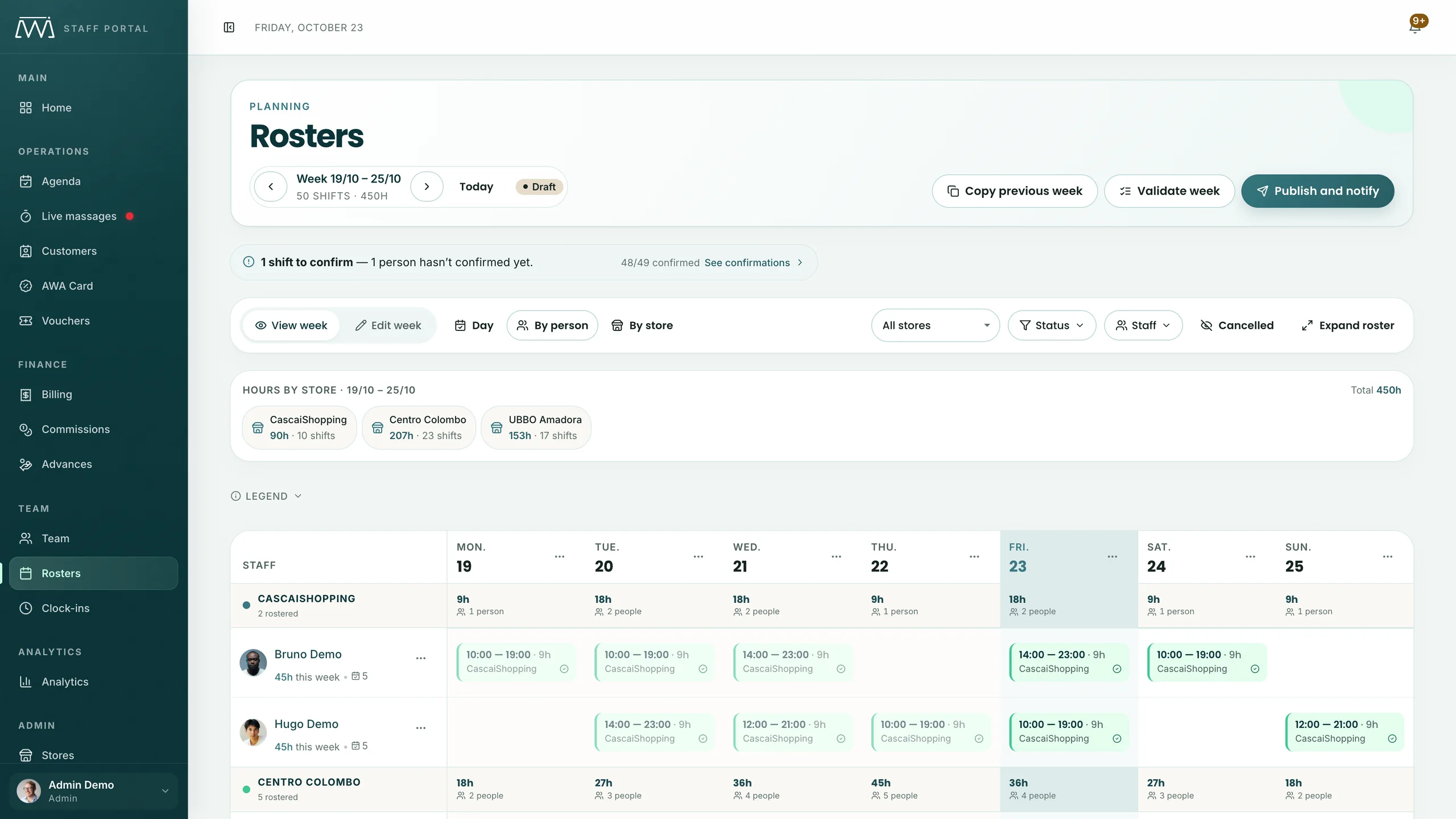The height and width of the screenshot is (819, 1456).
Task: Open the Status filter dropdown
Action: 1052,325
